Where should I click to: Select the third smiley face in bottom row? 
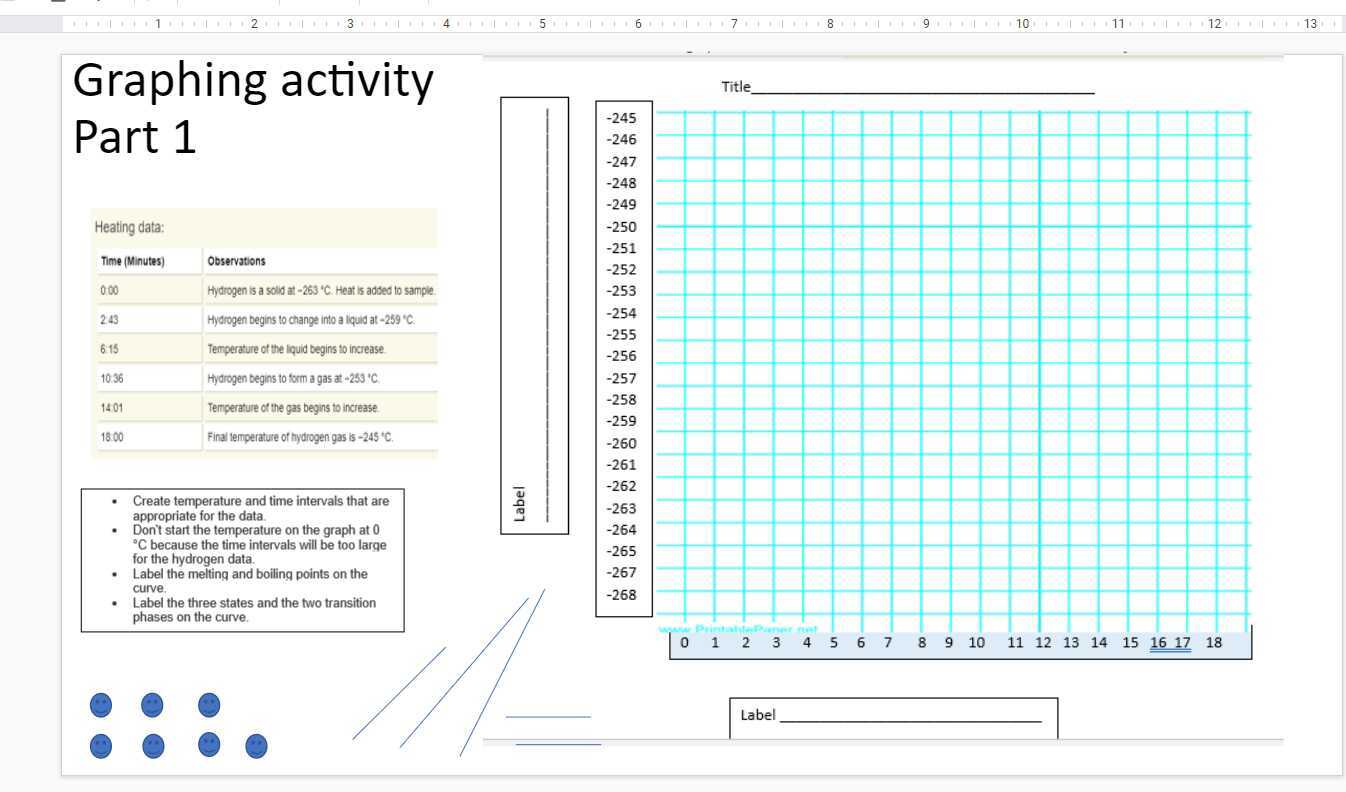(x=209, y=745)
